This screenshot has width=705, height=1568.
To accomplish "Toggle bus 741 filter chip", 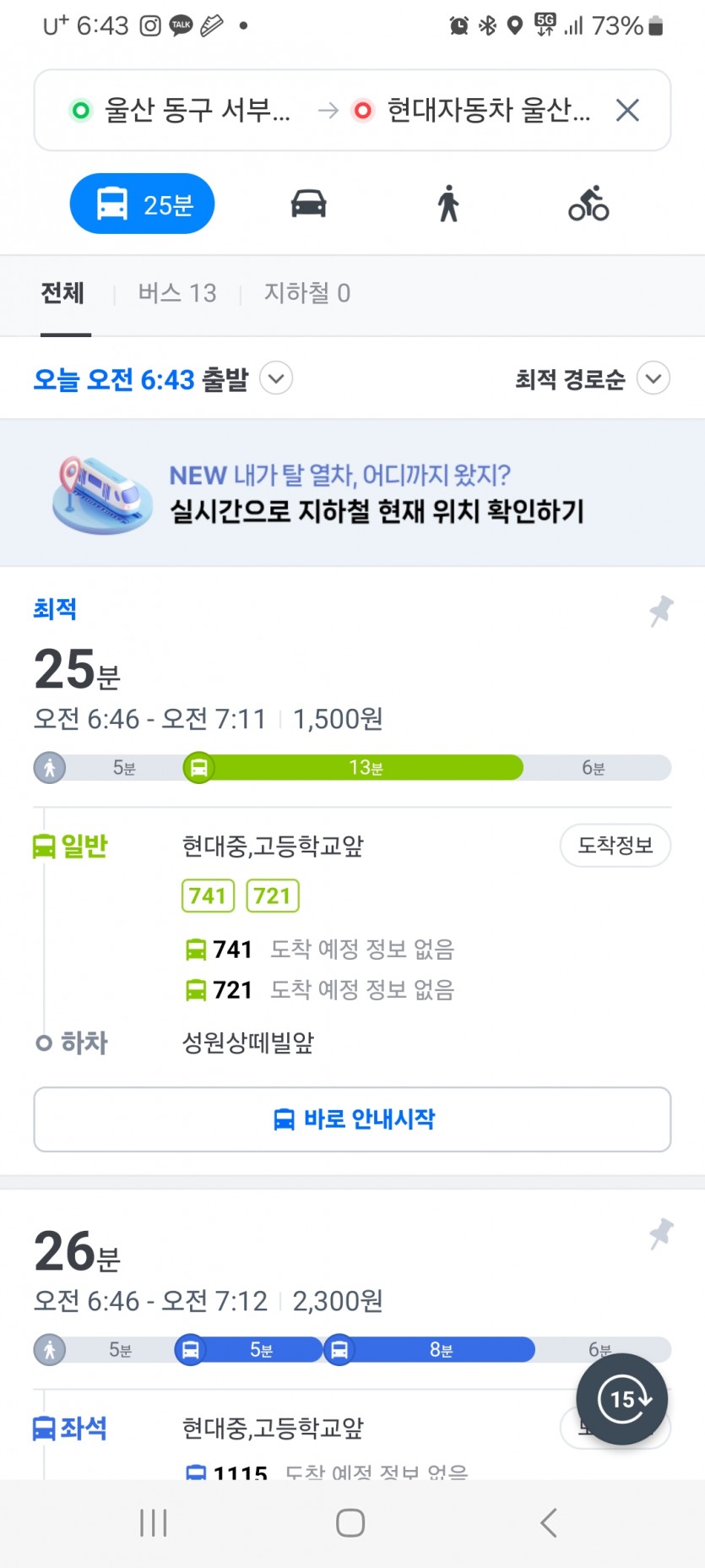I will (x=208, y=896).
